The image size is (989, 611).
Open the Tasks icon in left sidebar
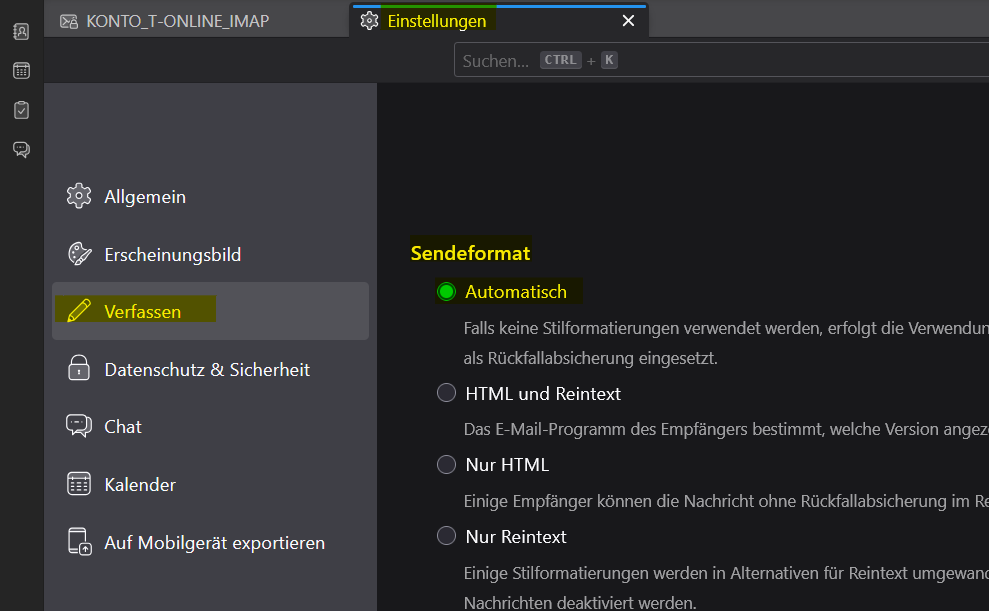coord(21,110)
